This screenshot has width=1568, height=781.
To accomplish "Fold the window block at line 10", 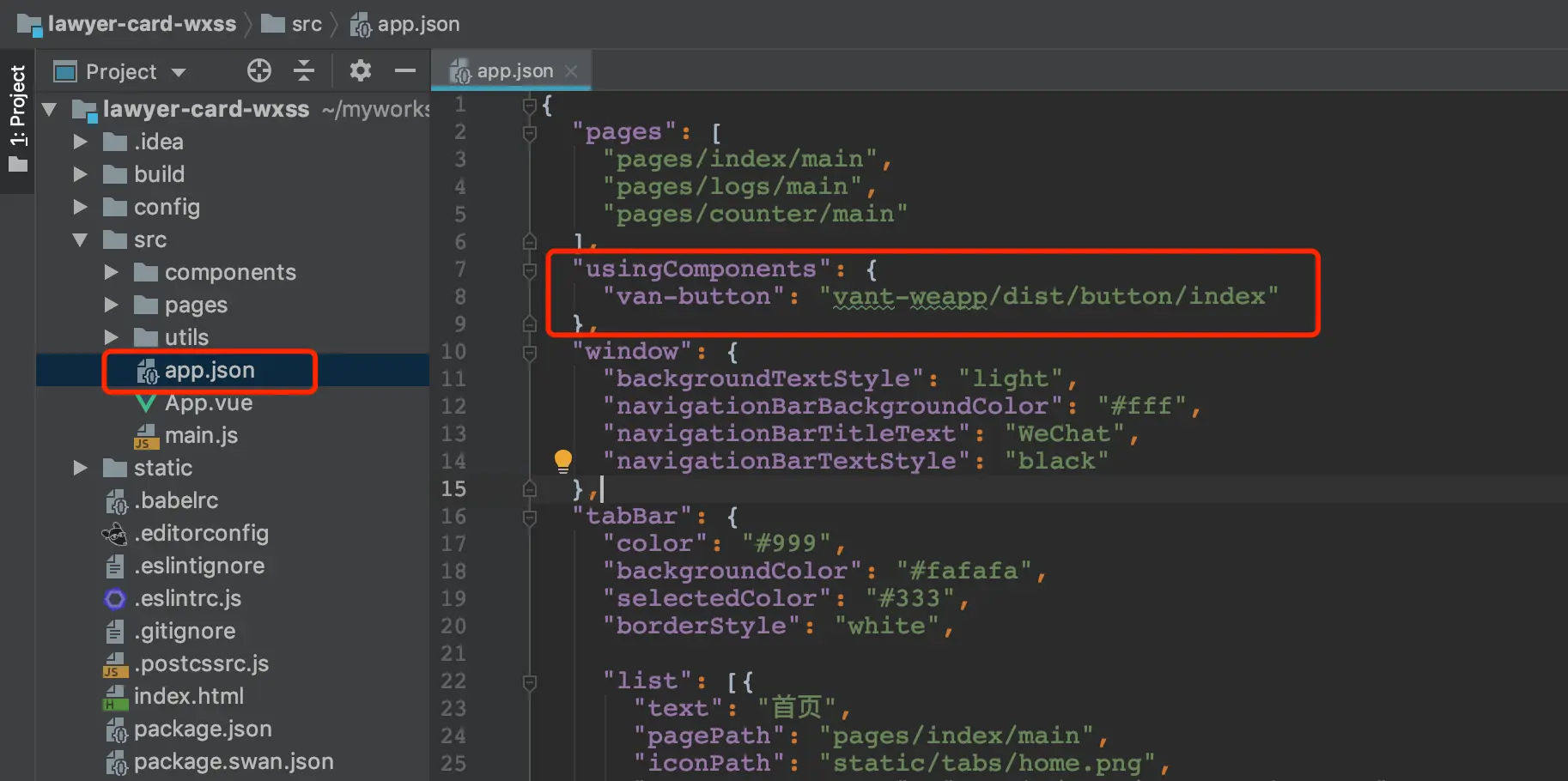I will click(x=530, y=352).
